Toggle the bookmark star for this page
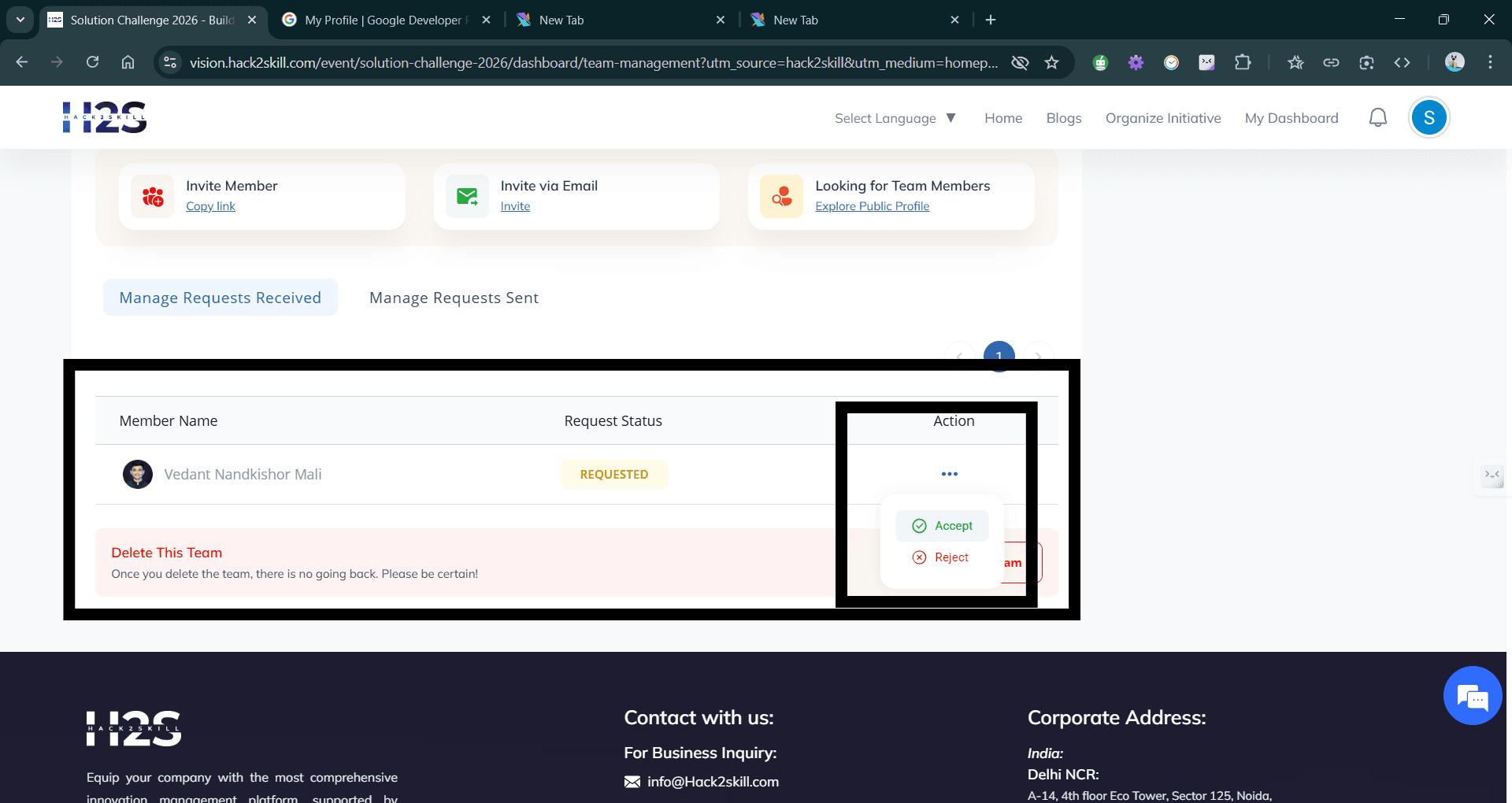Image resolution: width=1512 pixels, height=803 pixels. 1052,62
